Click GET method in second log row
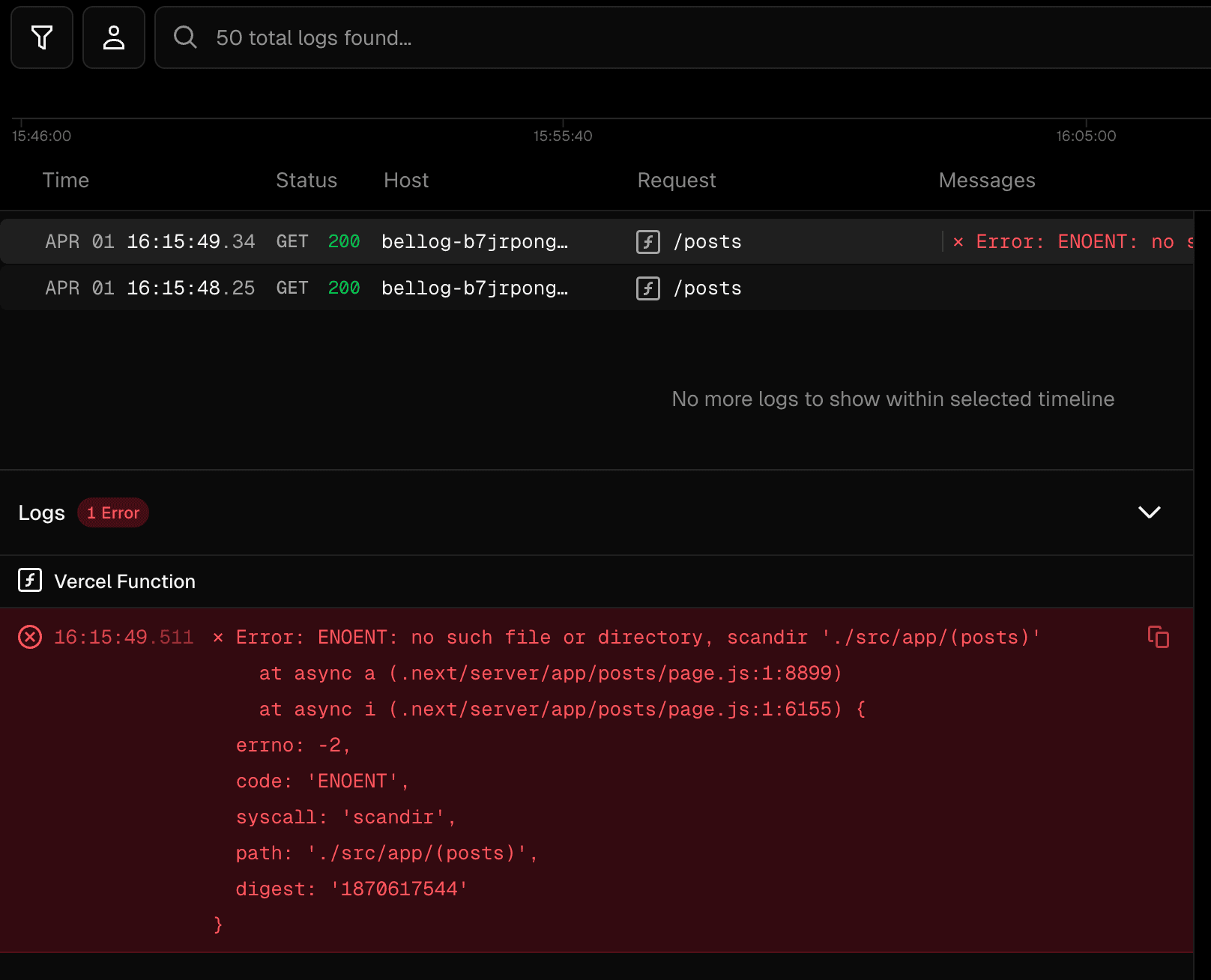The width and height of the screenshot is (1211, 980). coord(292,288)
